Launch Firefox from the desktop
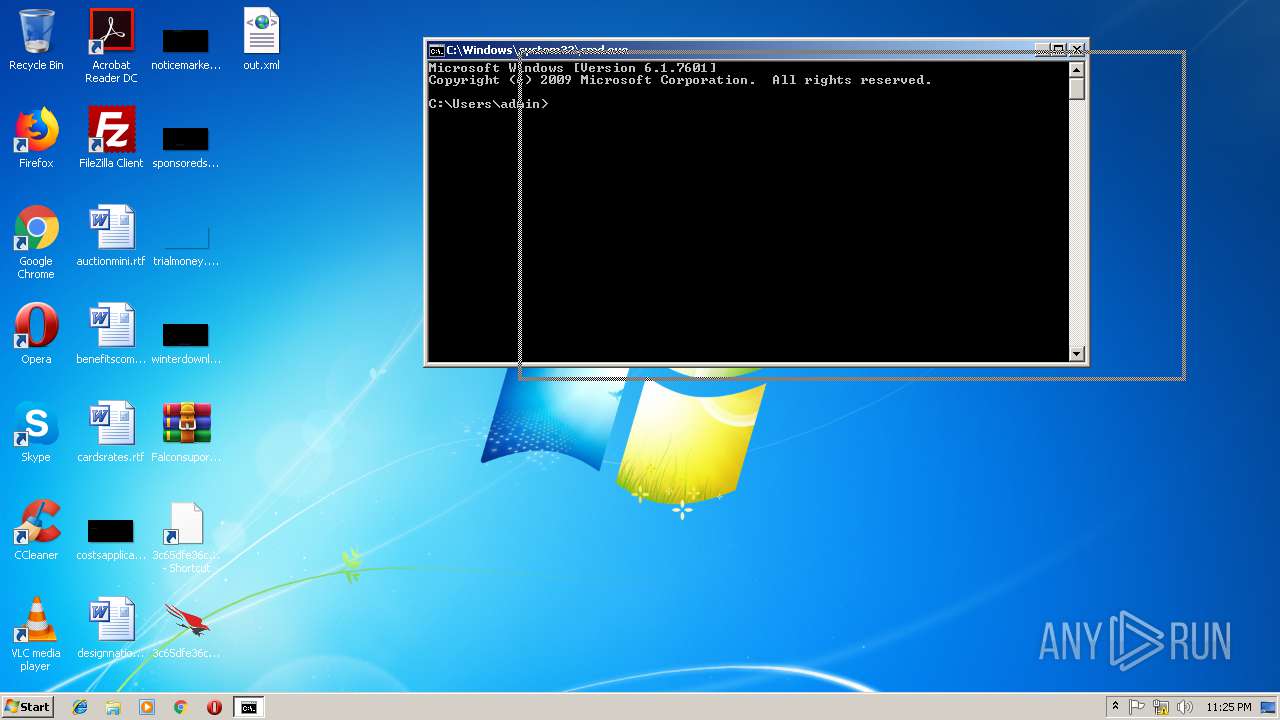This screenshot has width=1280, height=720. coord(36,138)
